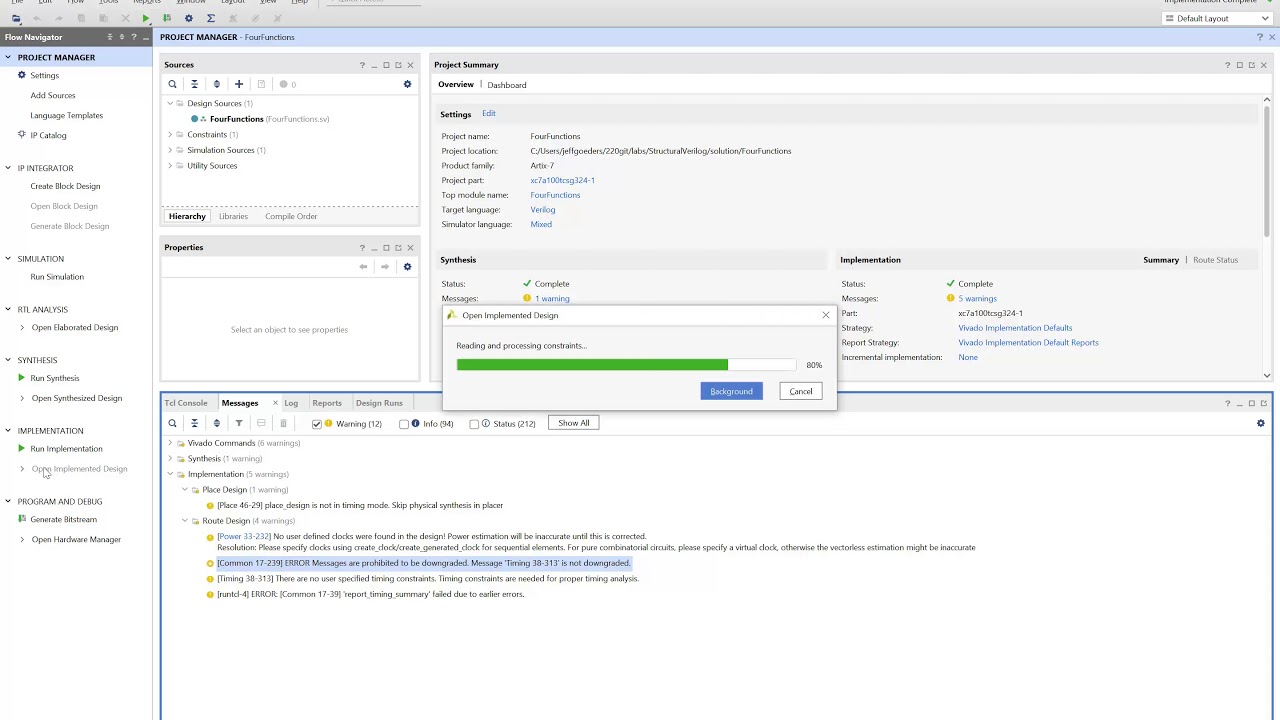Search within the Messages panel
Viewport: 1280px width, 720px height.
click(x=172, y=423)
